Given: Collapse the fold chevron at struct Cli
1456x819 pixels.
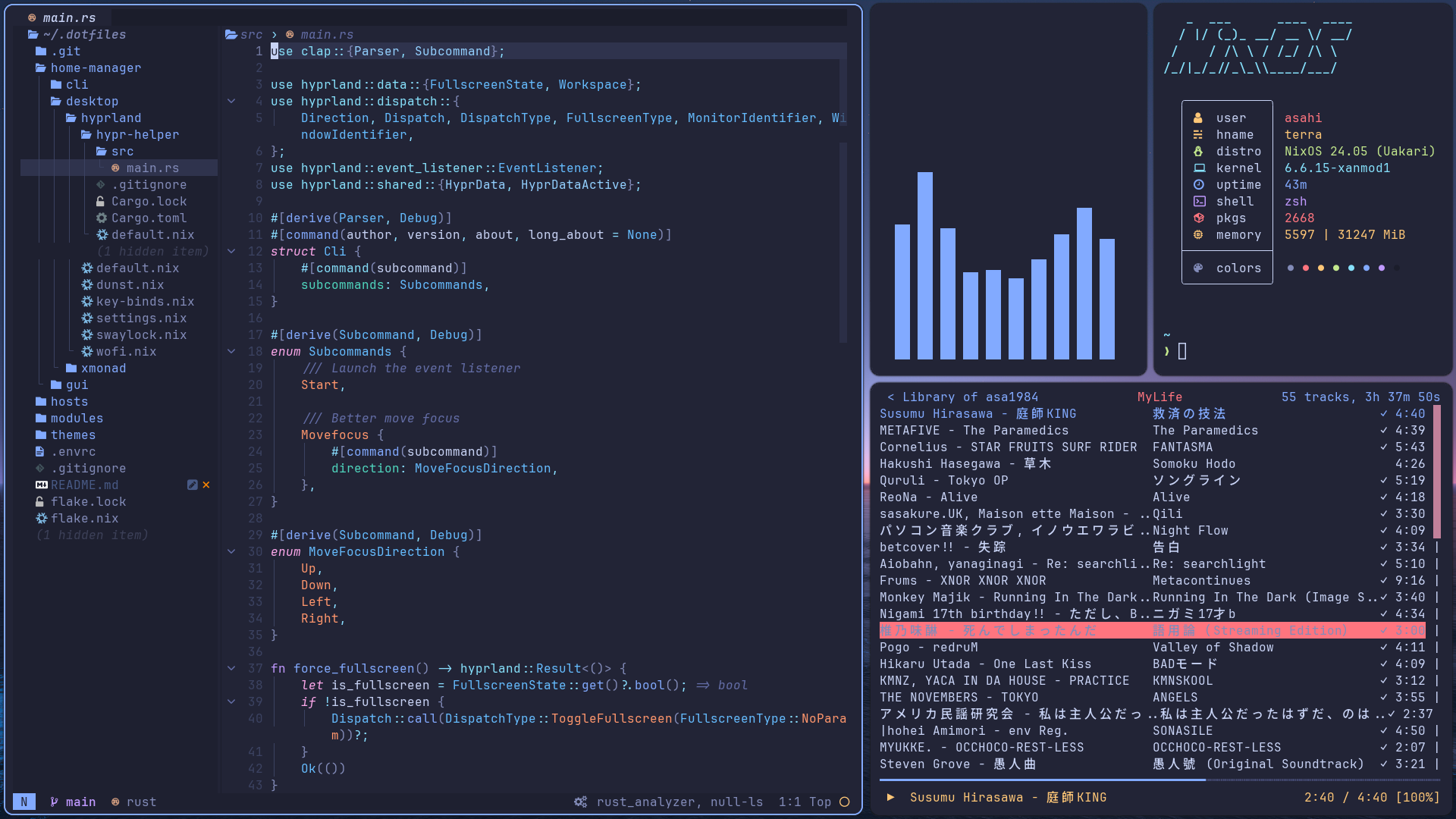Looking at the screenshot, I should [231, 252].
